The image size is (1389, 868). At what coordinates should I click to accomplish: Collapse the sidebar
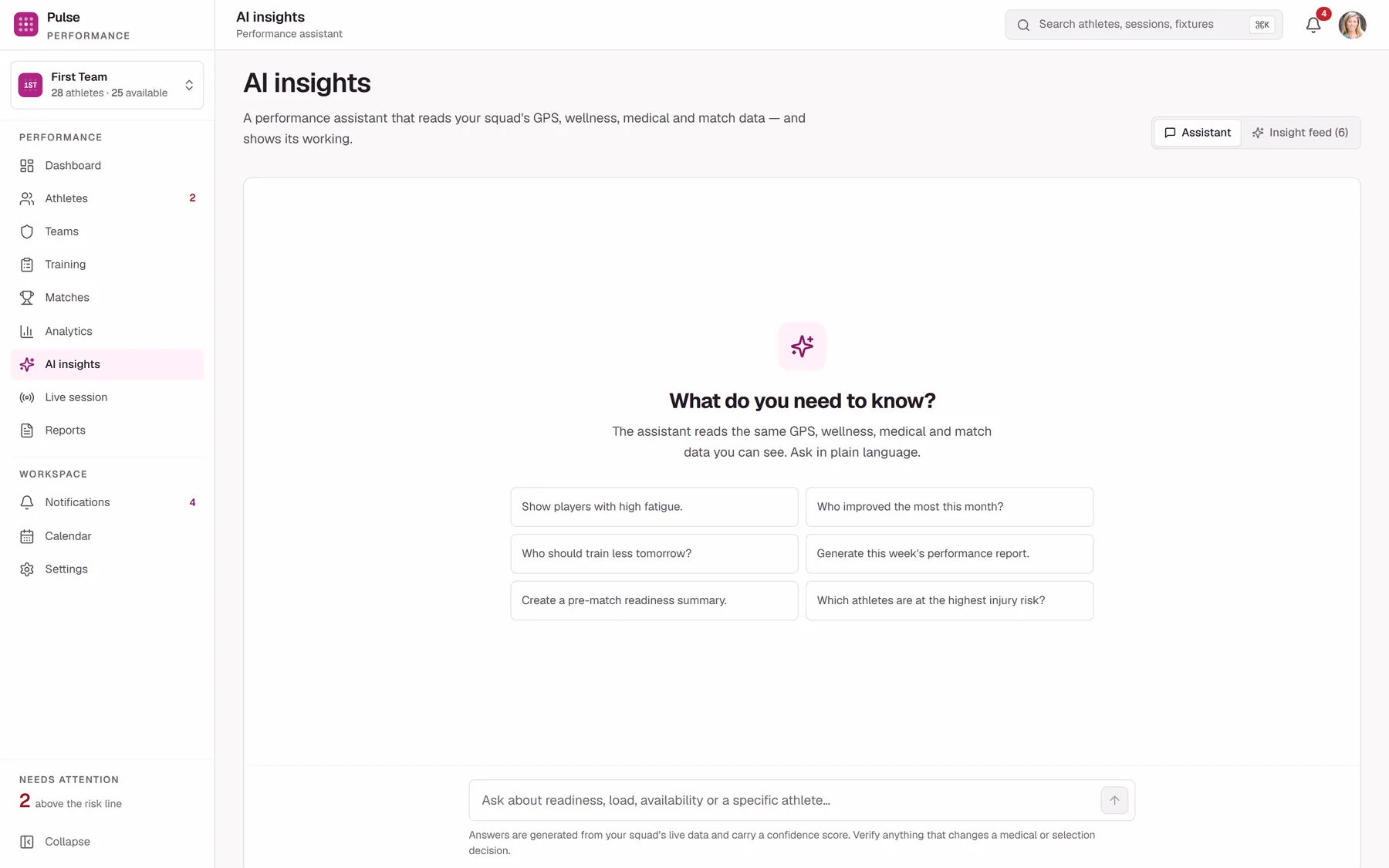click(56, 842)
